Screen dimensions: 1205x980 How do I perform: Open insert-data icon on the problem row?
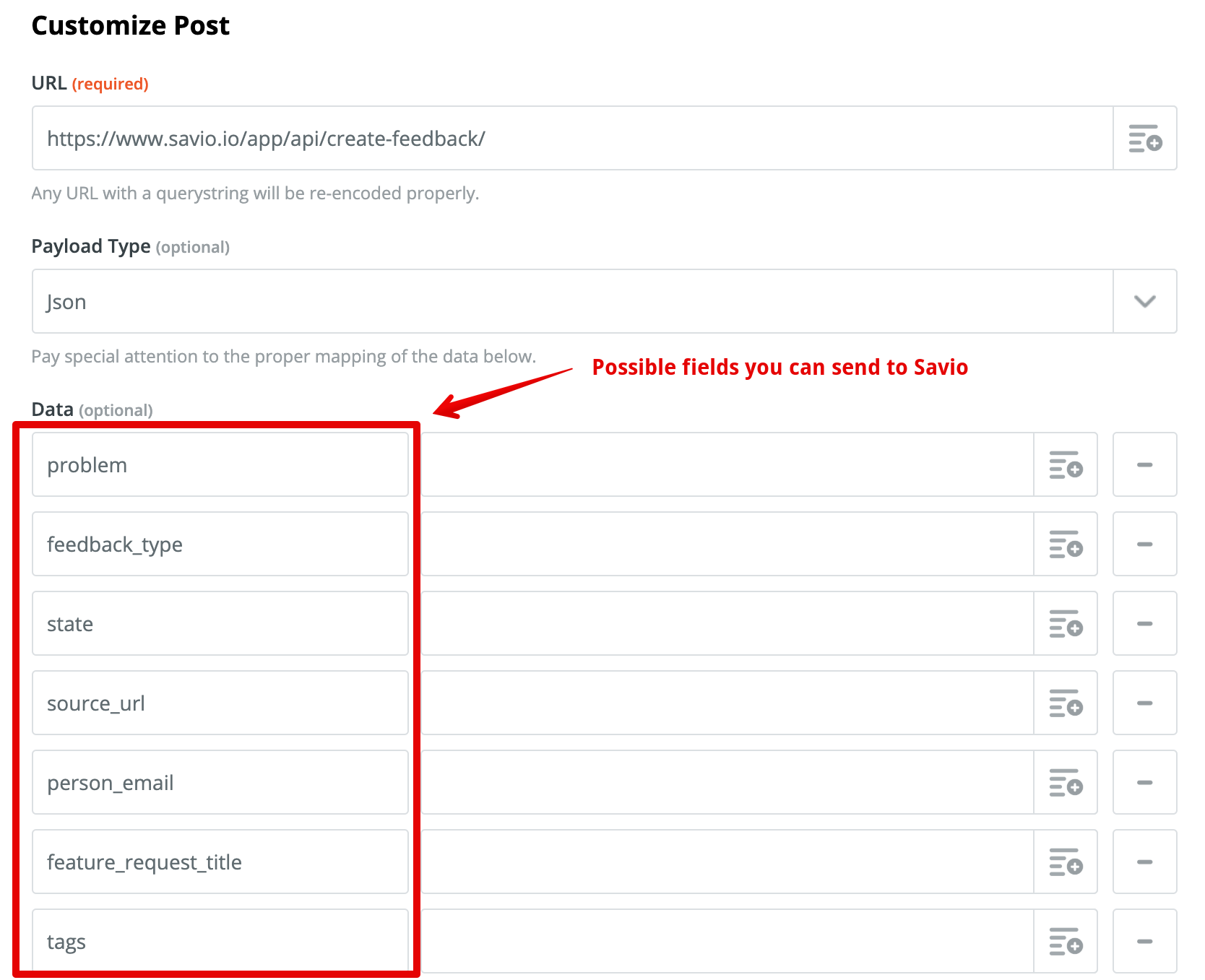1066,464
